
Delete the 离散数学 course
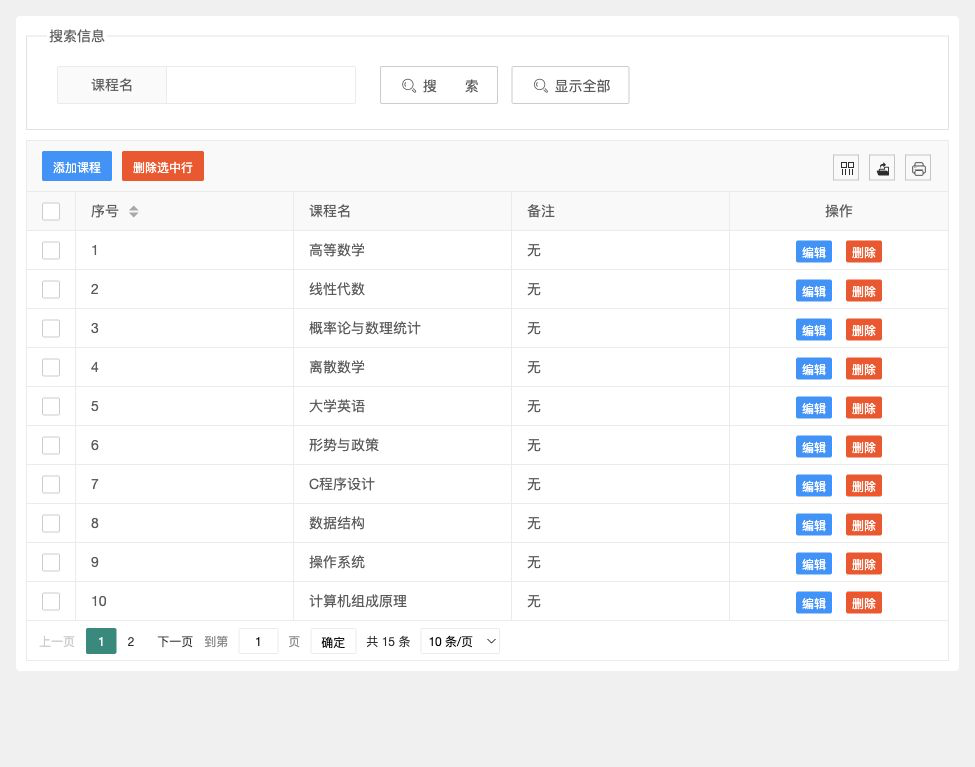coord(864,369)
